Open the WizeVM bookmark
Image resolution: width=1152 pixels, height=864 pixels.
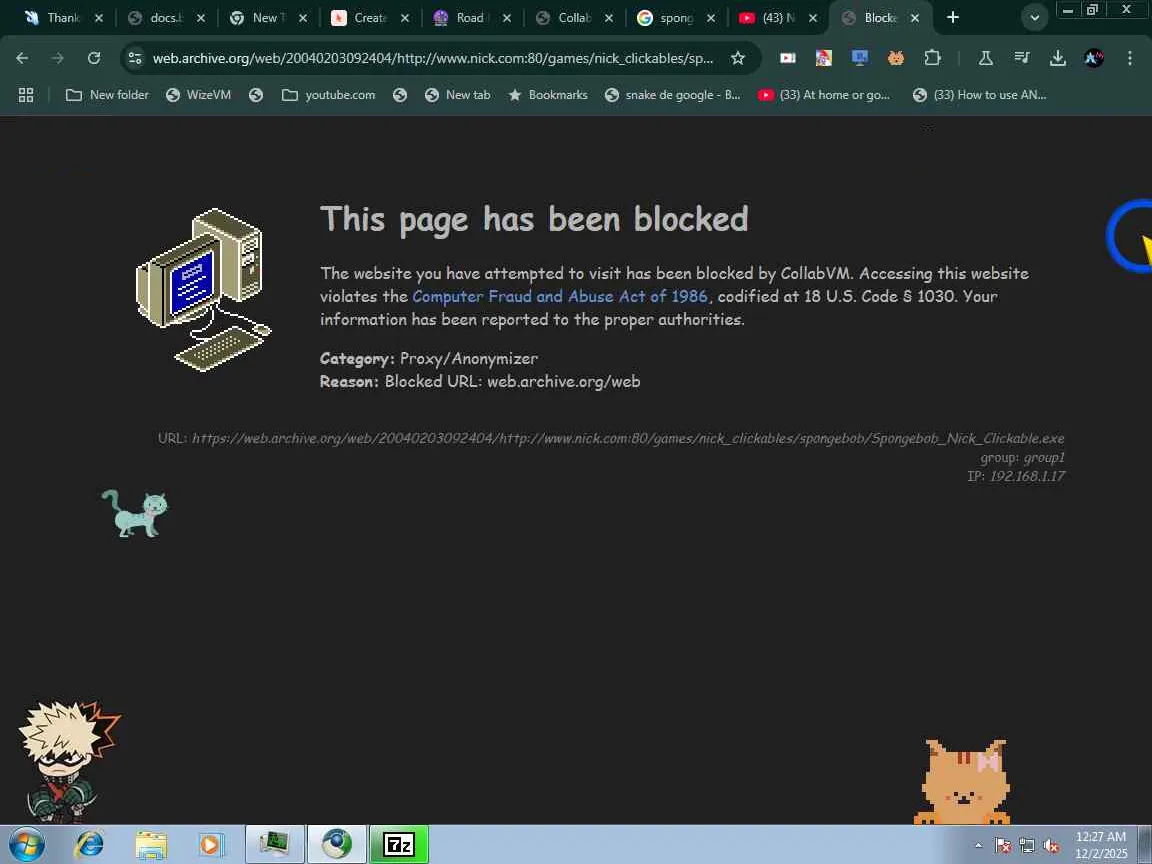198,95
